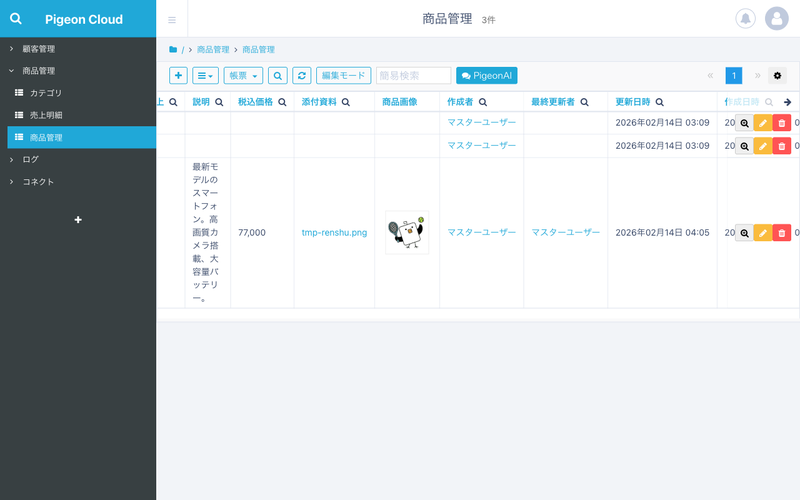Screen dimensions: 800x500
Task: Click the 2026年02月14日 04:05 timestamp cell
Action: click(662, 233)
